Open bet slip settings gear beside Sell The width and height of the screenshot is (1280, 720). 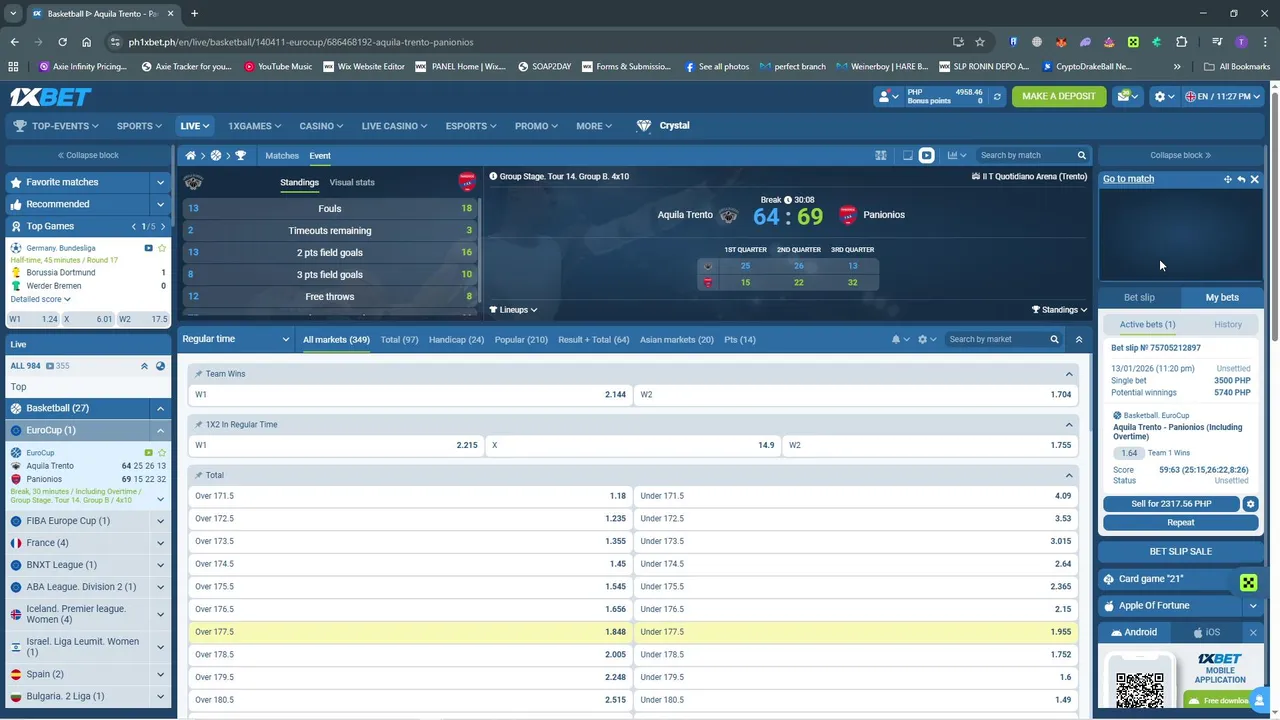tap(1250, 504)
